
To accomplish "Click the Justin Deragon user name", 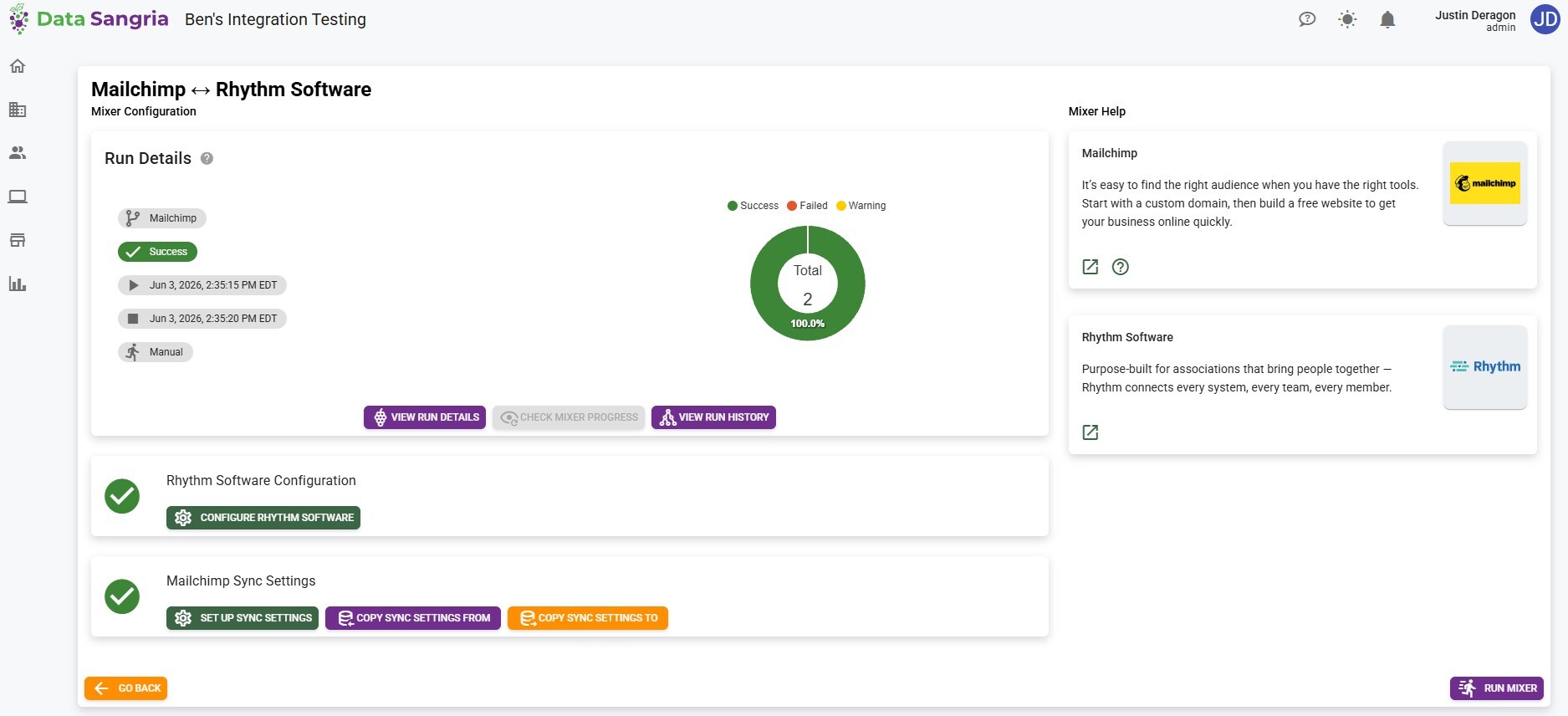I will pyautogui.click(x=1475, y=15).
